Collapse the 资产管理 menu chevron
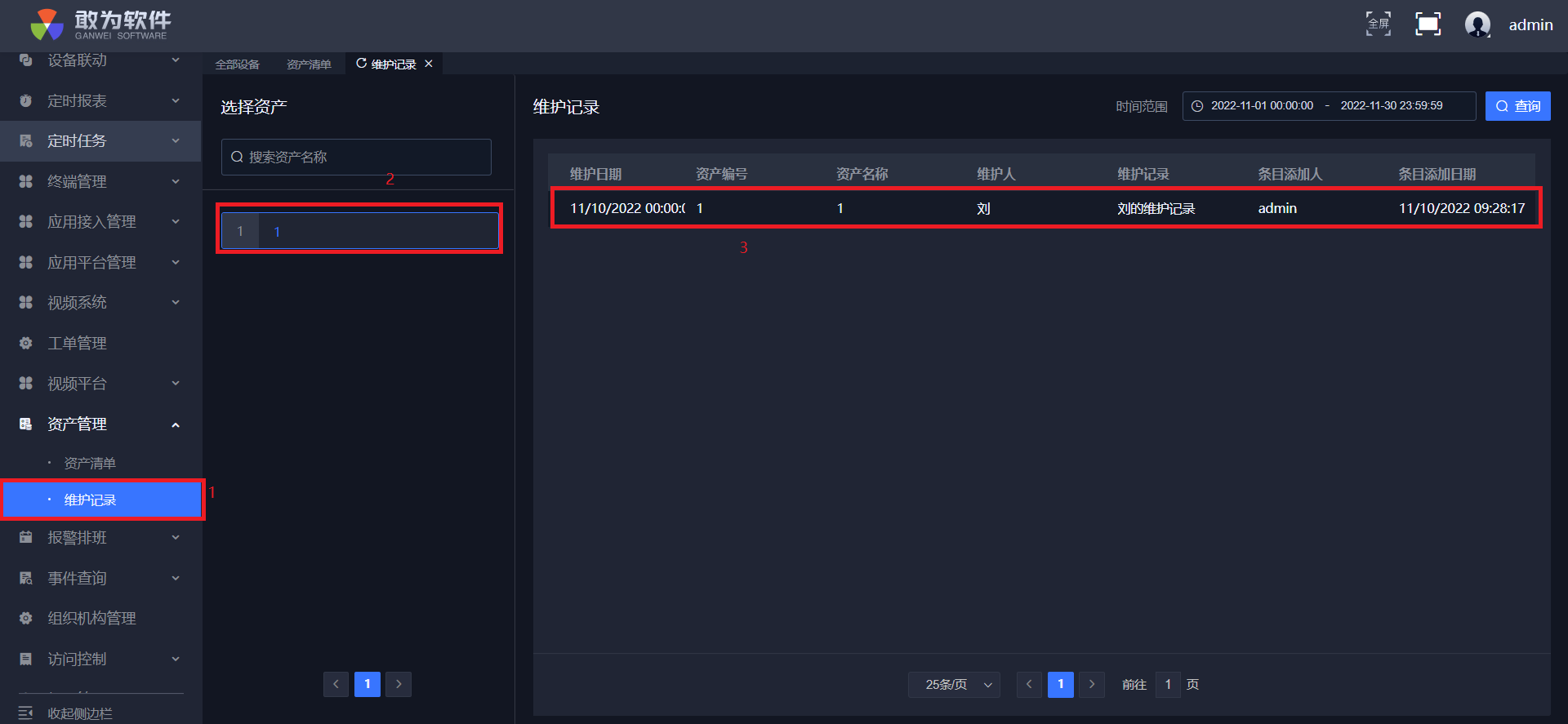Image resolution: width=1568 pixels, height=724 pixels. (x=176, y=424)
